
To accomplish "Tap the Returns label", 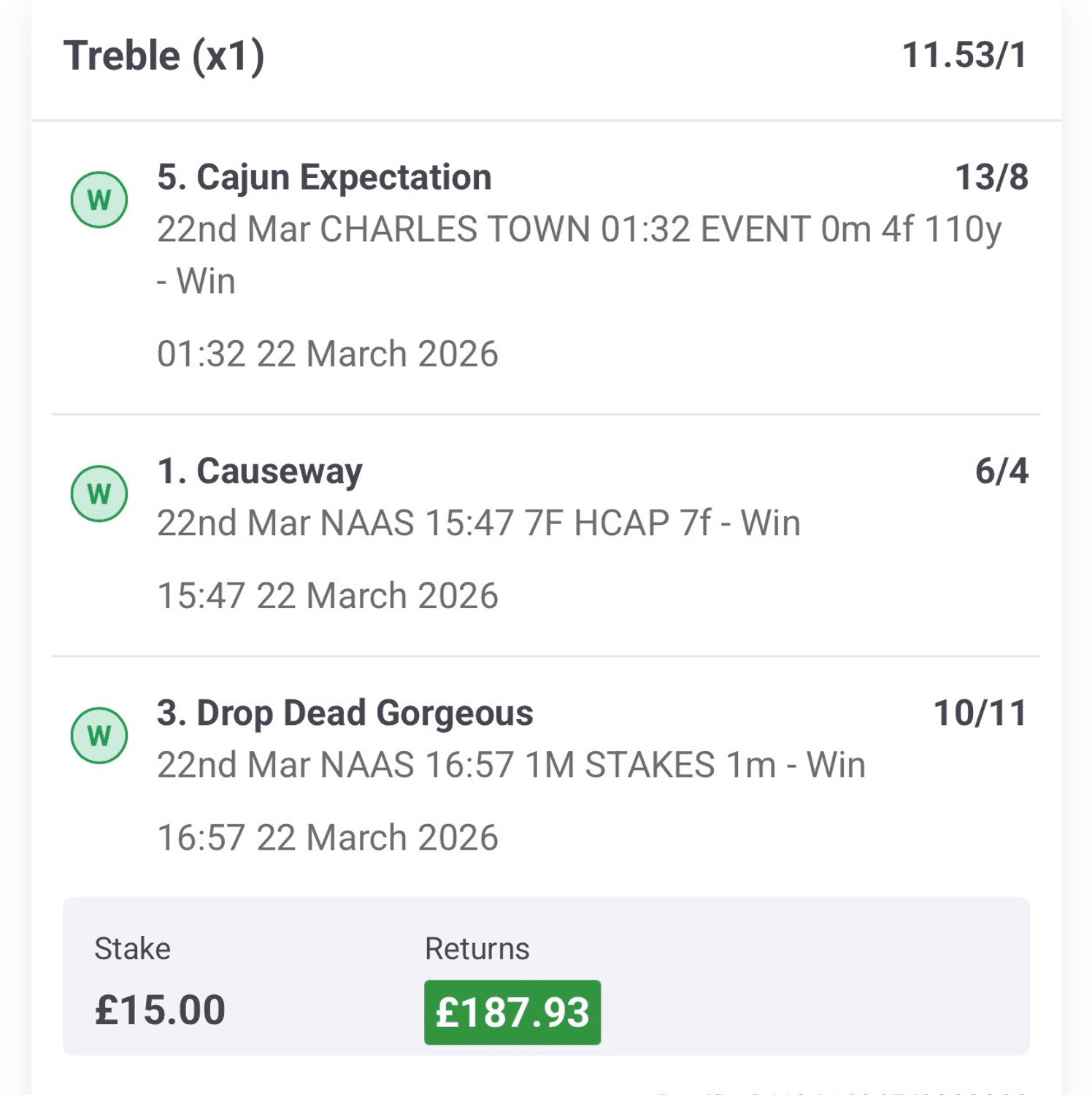I will [477, 949].
